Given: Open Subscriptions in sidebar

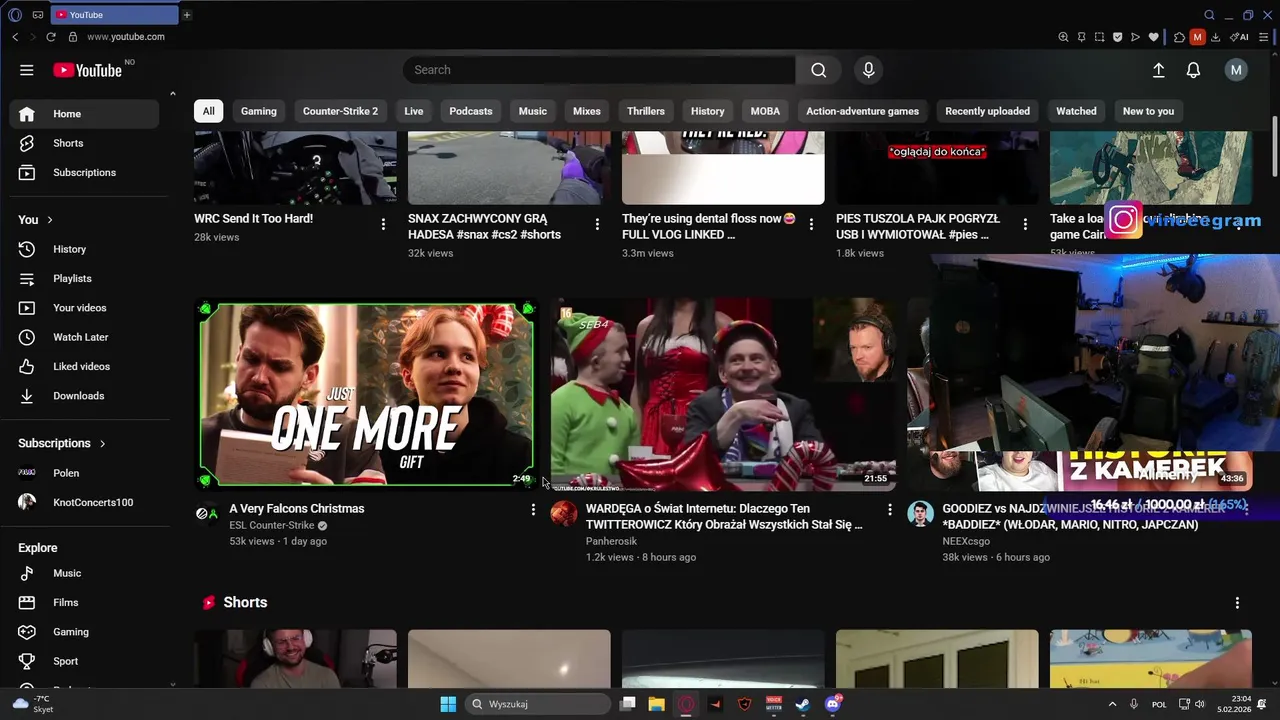Looking at the screenshot, I should point(84,172).
